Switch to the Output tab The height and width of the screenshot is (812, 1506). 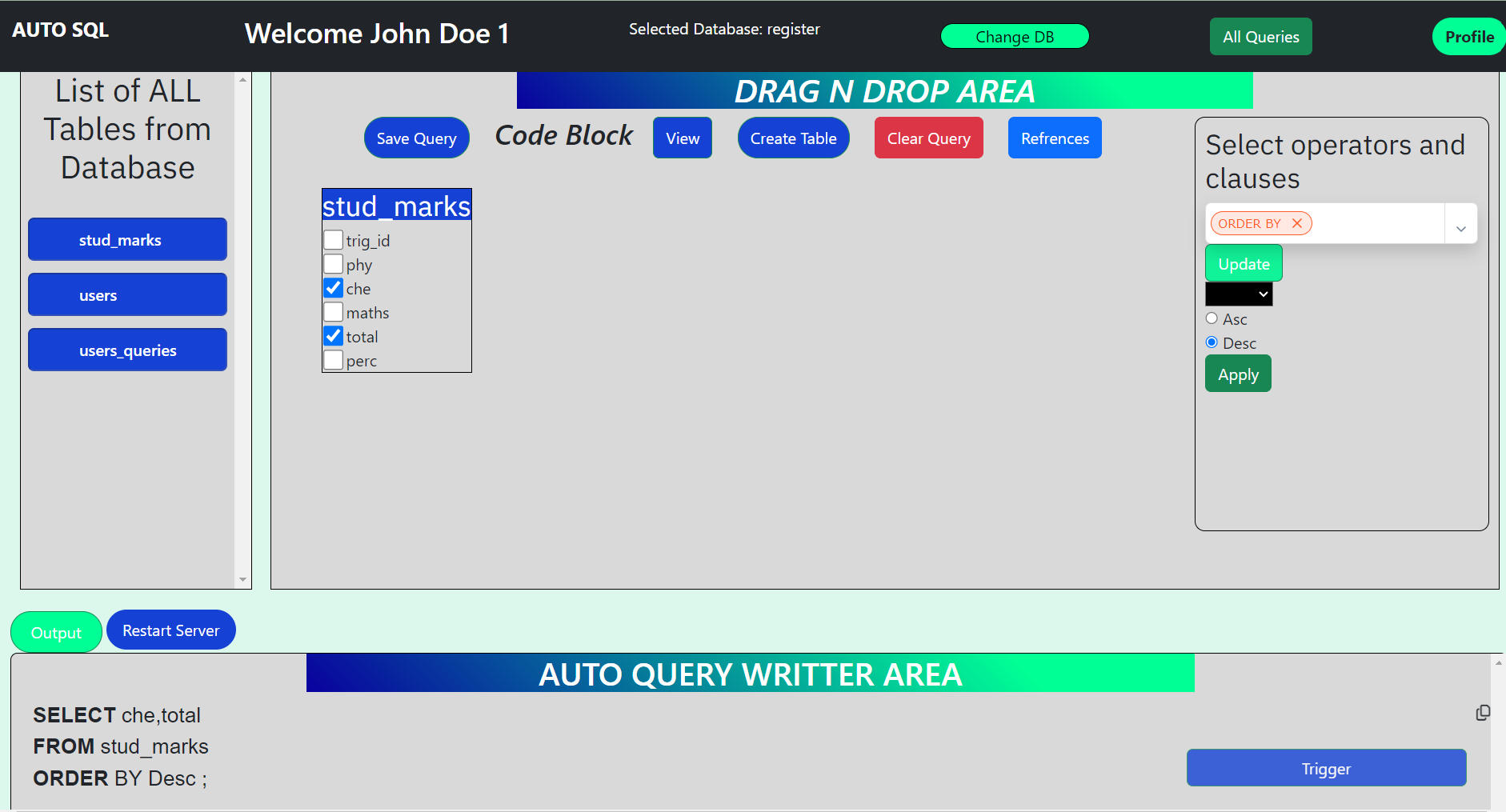56,631
